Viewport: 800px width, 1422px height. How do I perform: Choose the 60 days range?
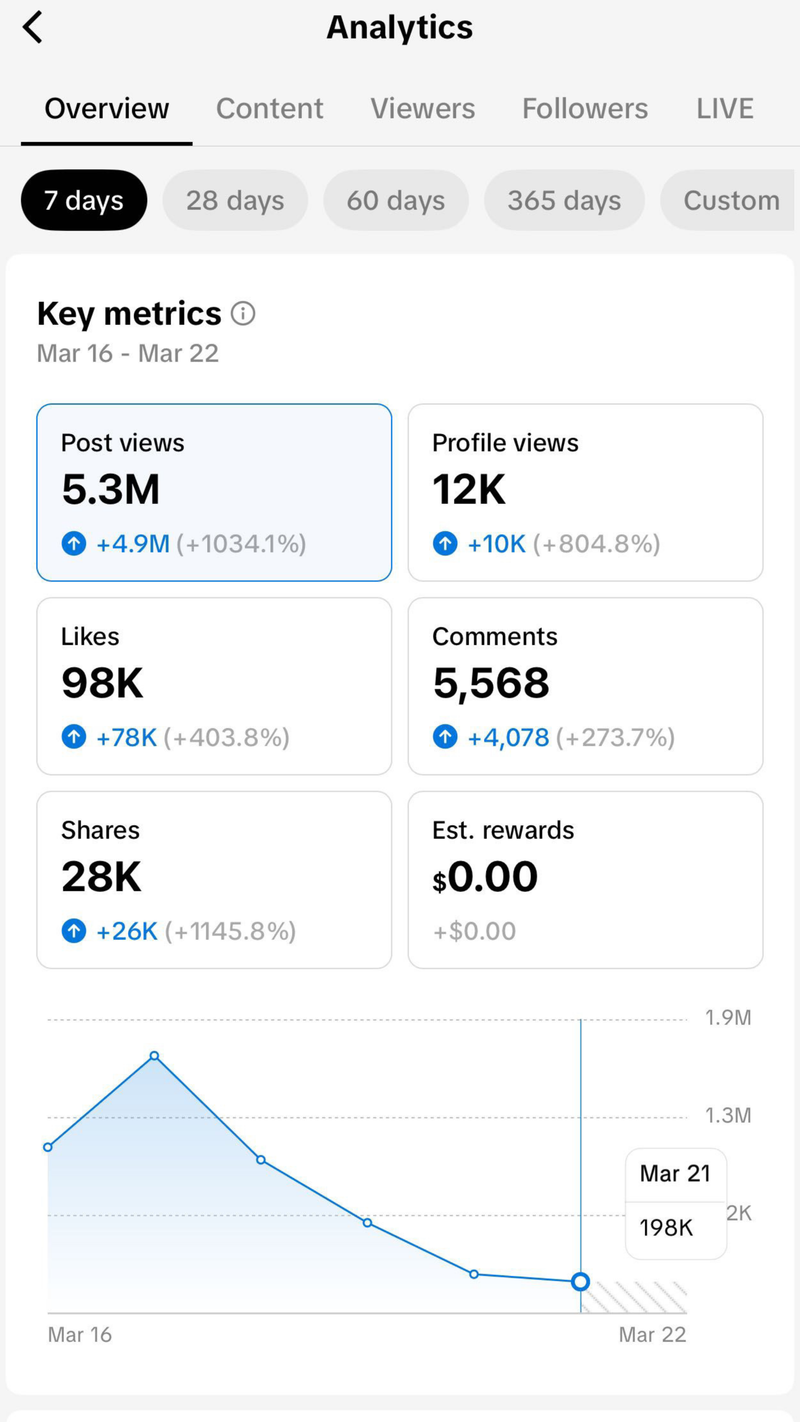396,200
